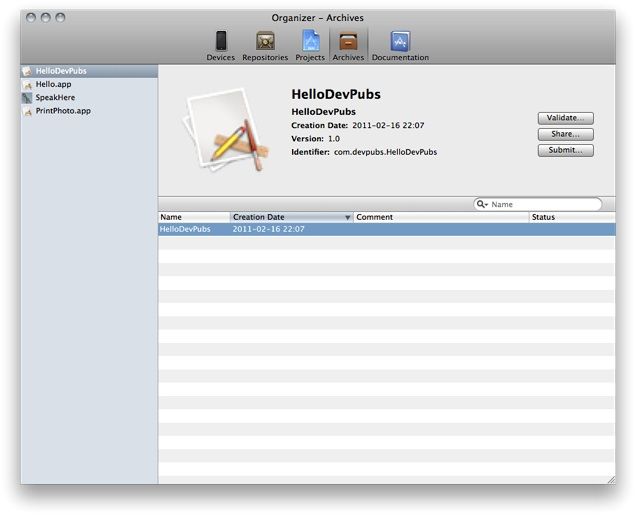Select PrintPhoto.app in the sidebar
Viewport: 636px width, 515px height.
pyautogui.click(x=89, y=111)
